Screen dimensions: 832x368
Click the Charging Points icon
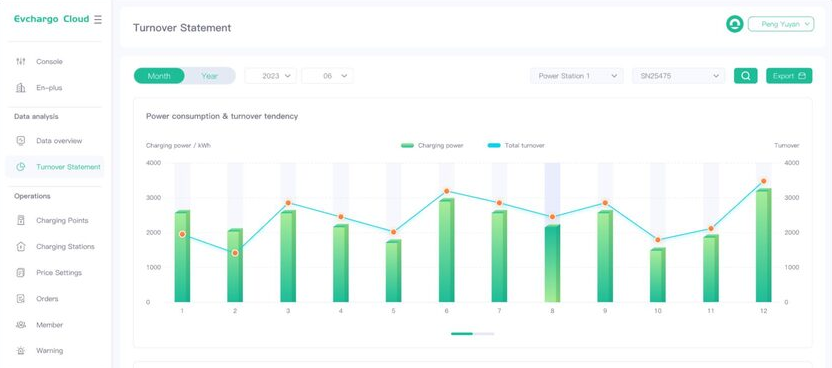21,220
